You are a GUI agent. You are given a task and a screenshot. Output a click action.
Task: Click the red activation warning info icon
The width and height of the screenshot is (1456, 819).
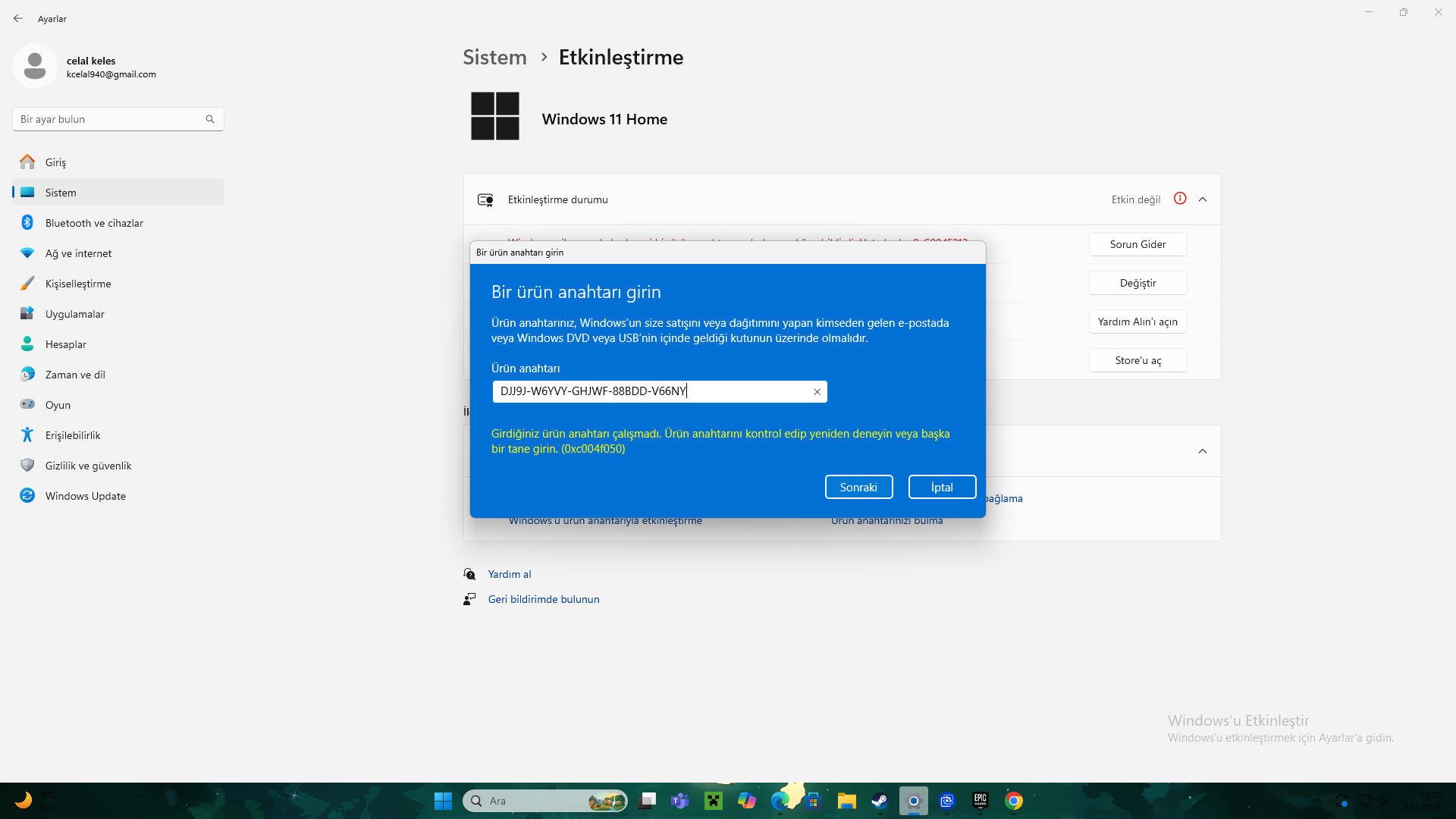coord(1180,199)
